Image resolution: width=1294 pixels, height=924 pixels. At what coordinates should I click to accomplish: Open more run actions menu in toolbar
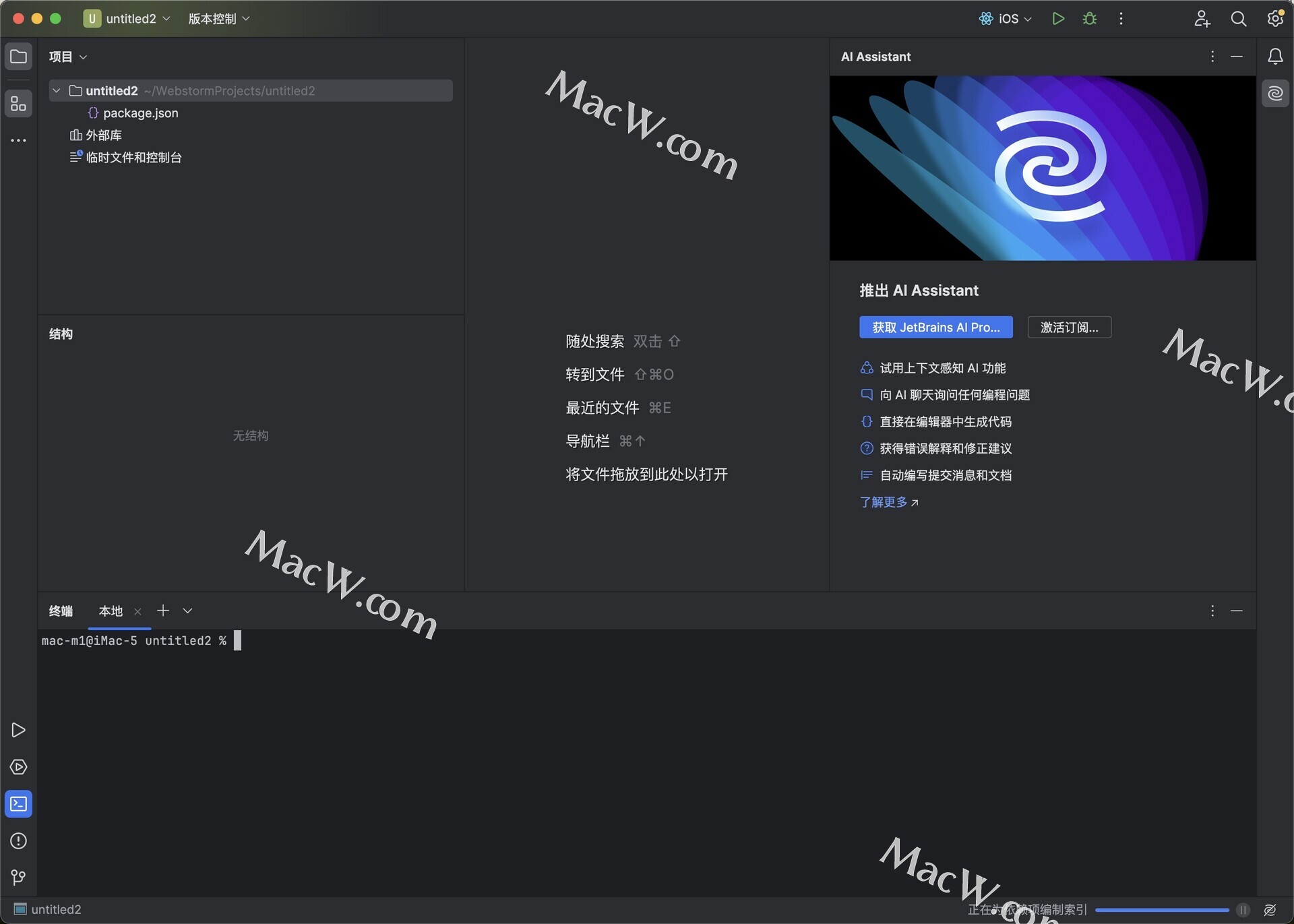pyautogui.click(x=1121, y=19)
